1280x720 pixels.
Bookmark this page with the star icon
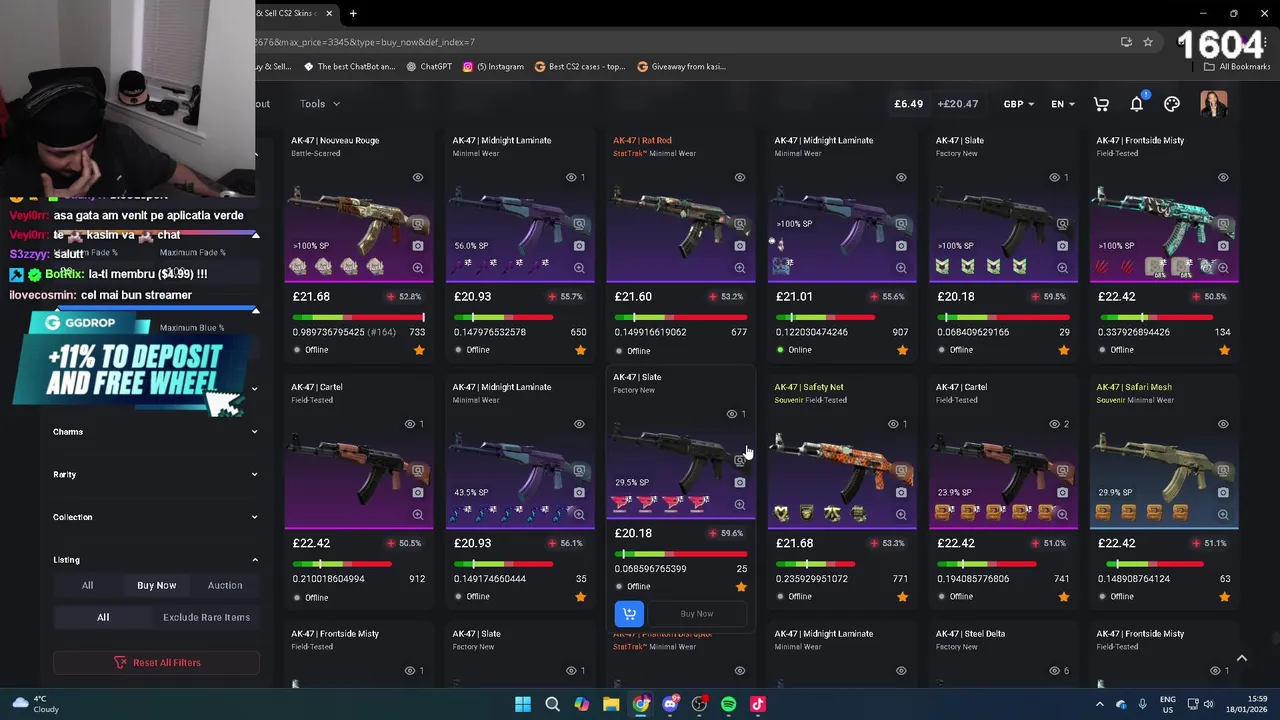pos(1148,42)
